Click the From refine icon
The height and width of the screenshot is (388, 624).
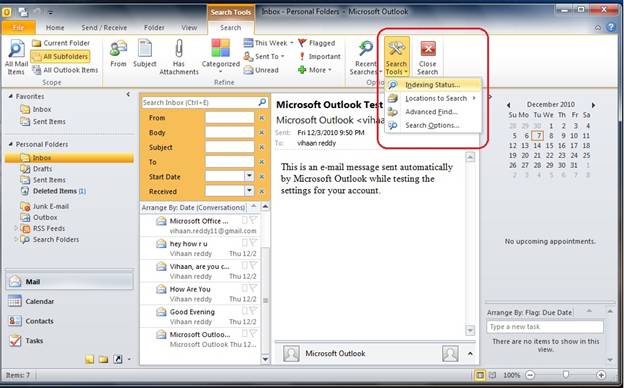coord(118,49)
